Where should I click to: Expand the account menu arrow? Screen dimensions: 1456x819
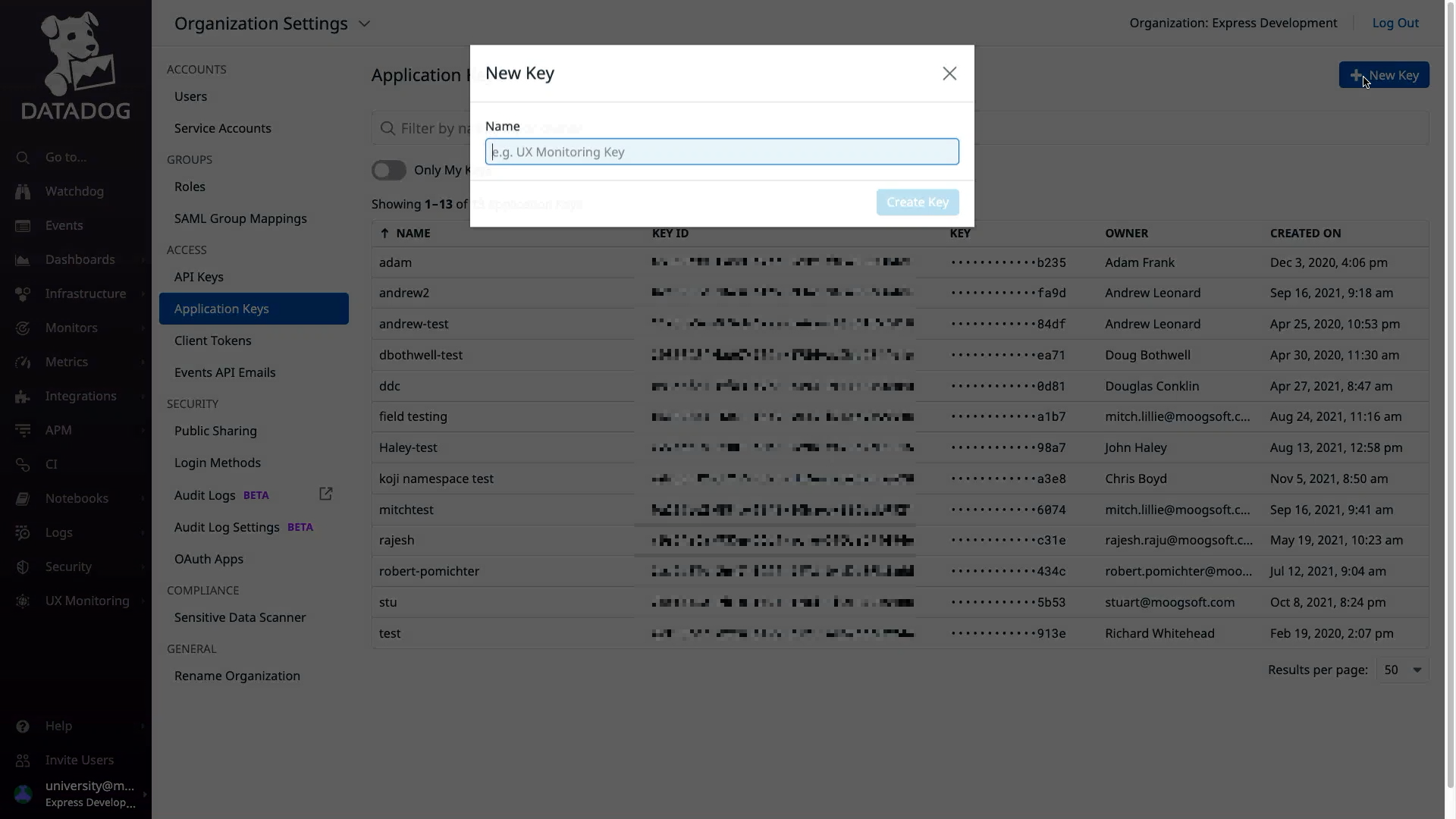pyautogui.click(x=144, y=795)
